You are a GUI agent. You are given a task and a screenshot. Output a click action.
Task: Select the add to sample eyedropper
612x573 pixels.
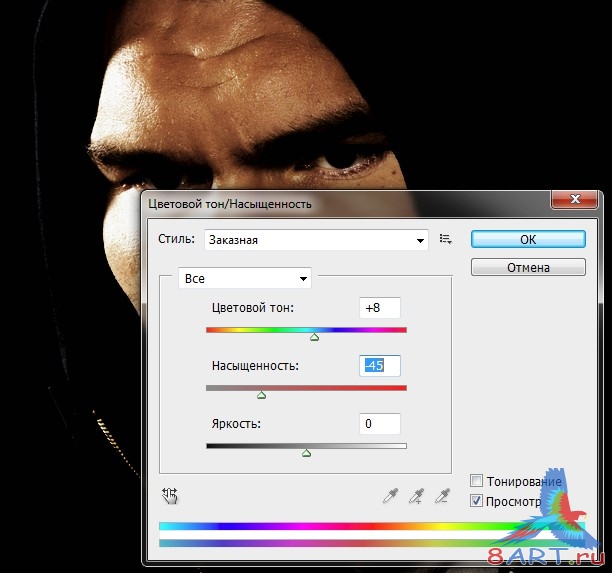(x=416, y=496)
